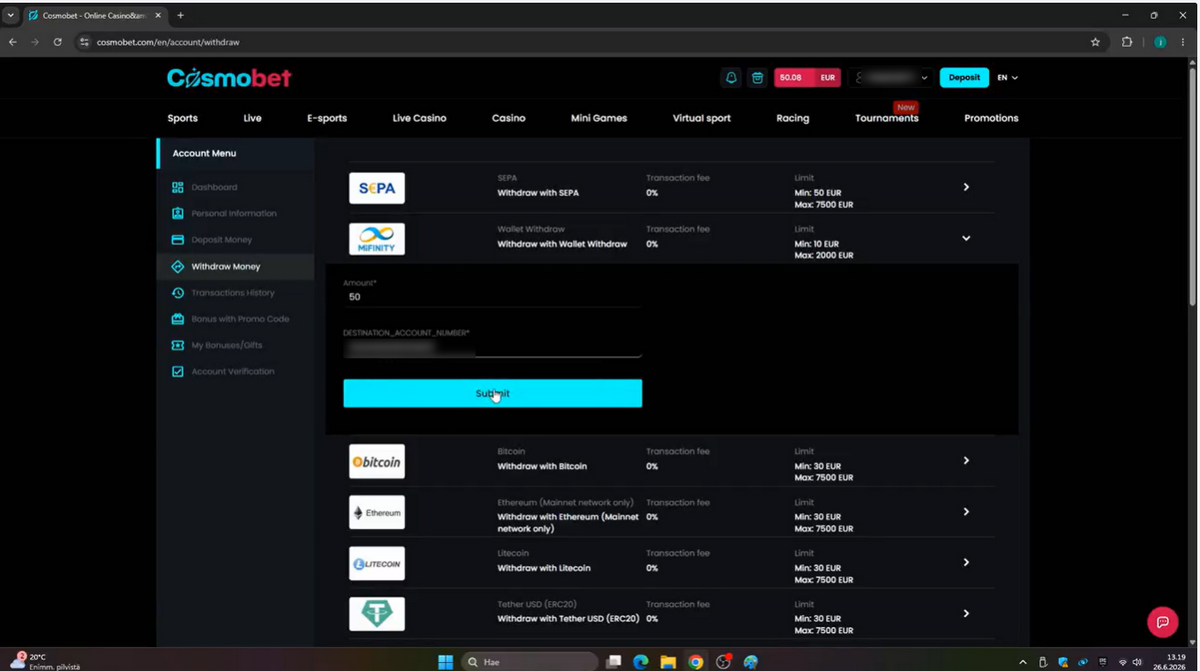
Task: Click the MiFinity payment logo
Action: (x=377, y=239)
